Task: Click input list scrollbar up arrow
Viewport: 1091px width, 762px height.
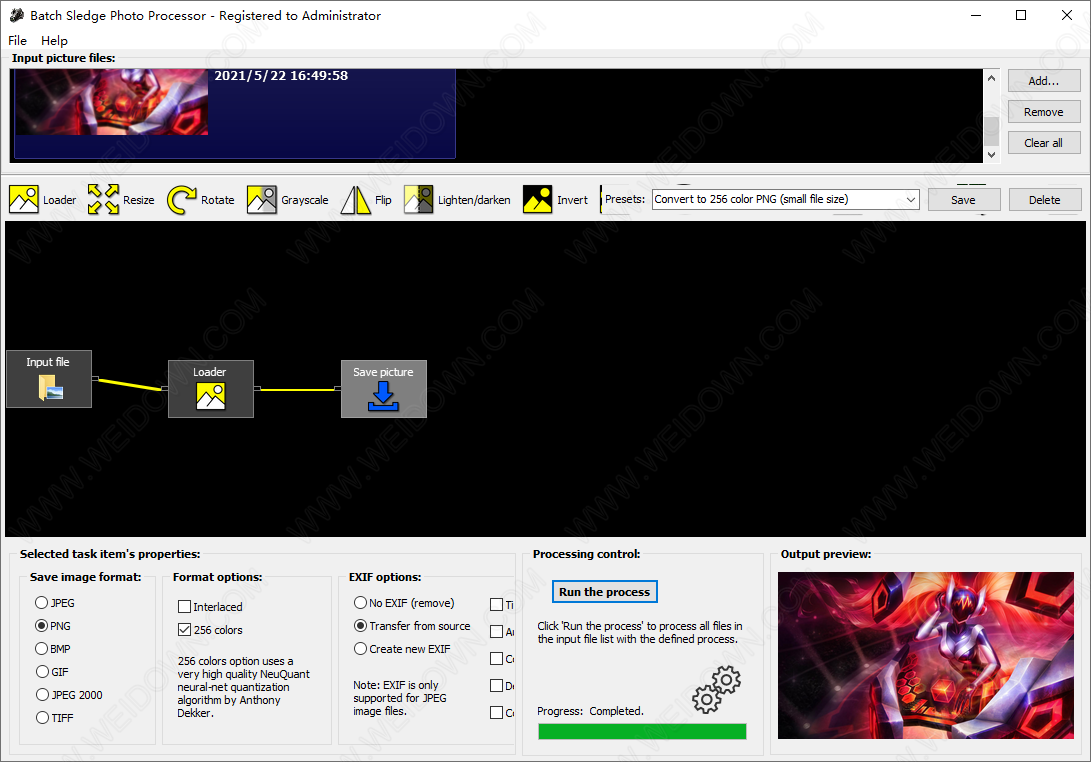Action: point(992,78)
